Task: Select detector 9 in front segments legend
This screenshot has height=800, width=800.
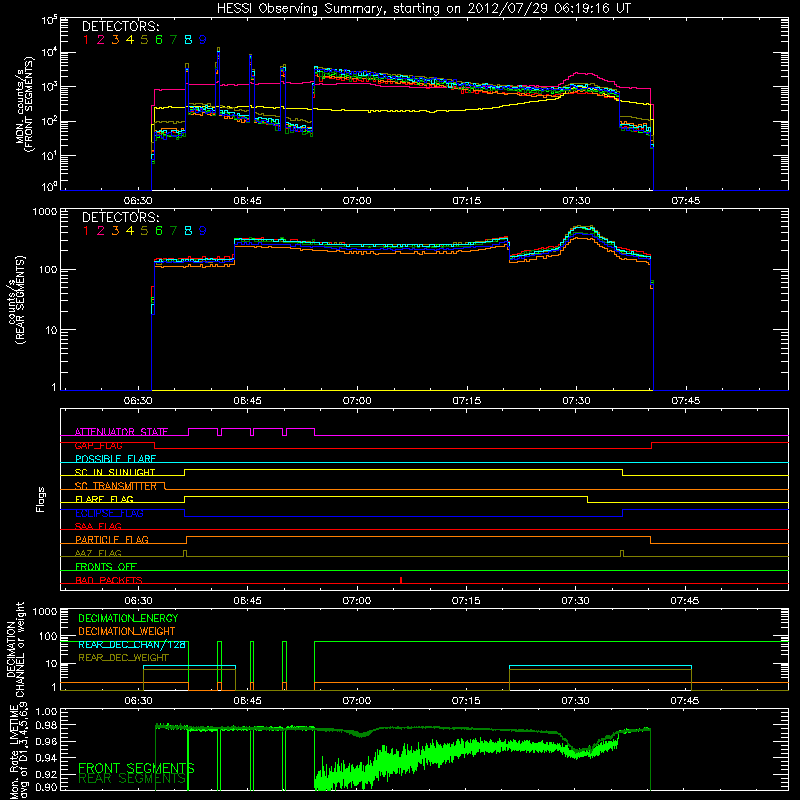Action: [x=203, y=40]
